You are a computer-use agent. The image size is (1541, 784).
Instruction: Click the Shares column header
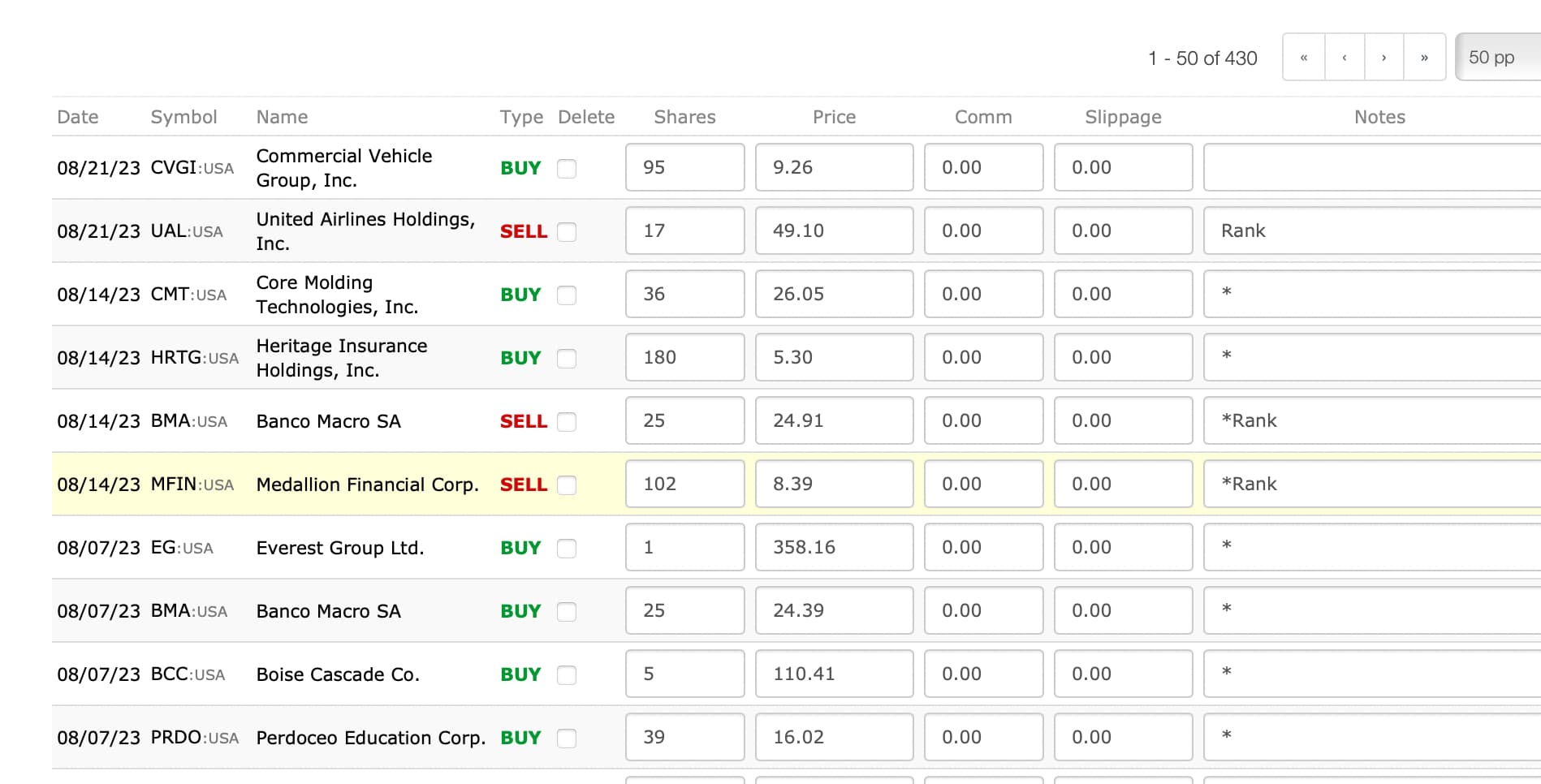click(684, 117)
